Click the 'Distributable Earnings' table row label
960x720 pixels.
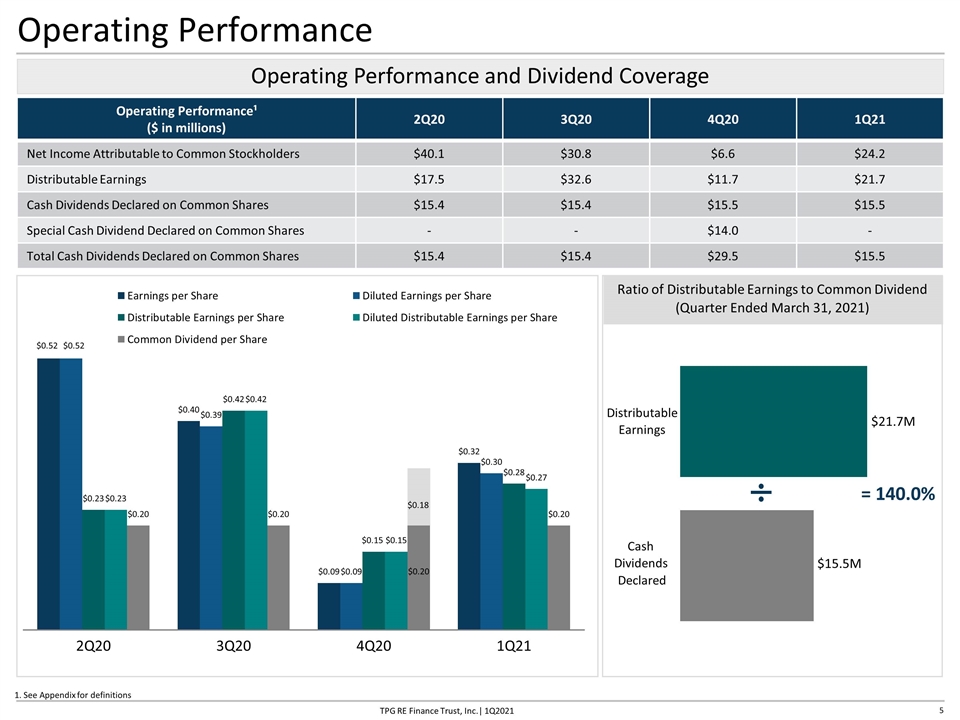click(x=86, y=179)
